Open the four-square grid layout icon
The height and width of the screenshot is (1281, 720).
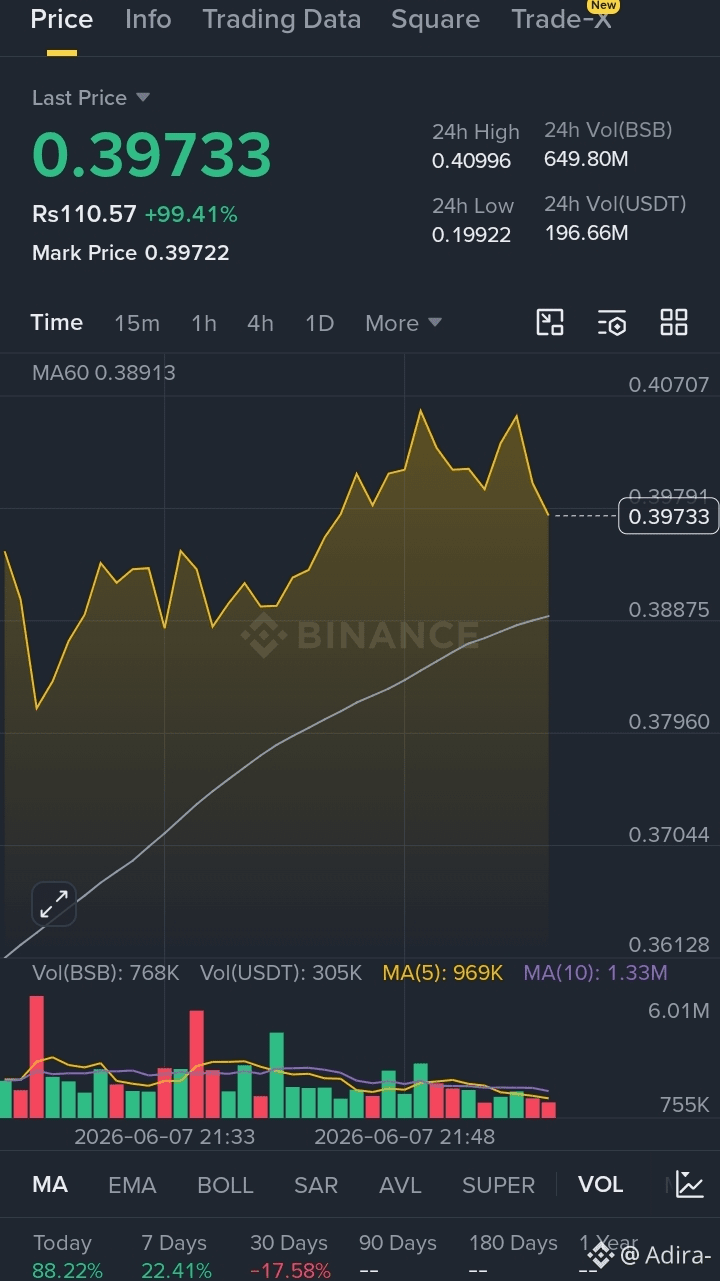coord(674,322)
